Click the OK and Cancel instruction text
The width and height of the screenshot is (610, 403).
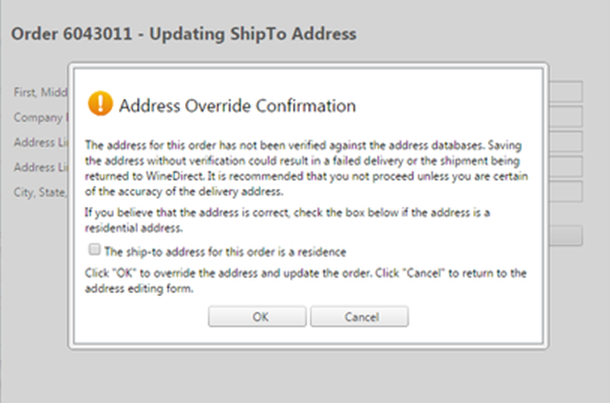(306, 280)
